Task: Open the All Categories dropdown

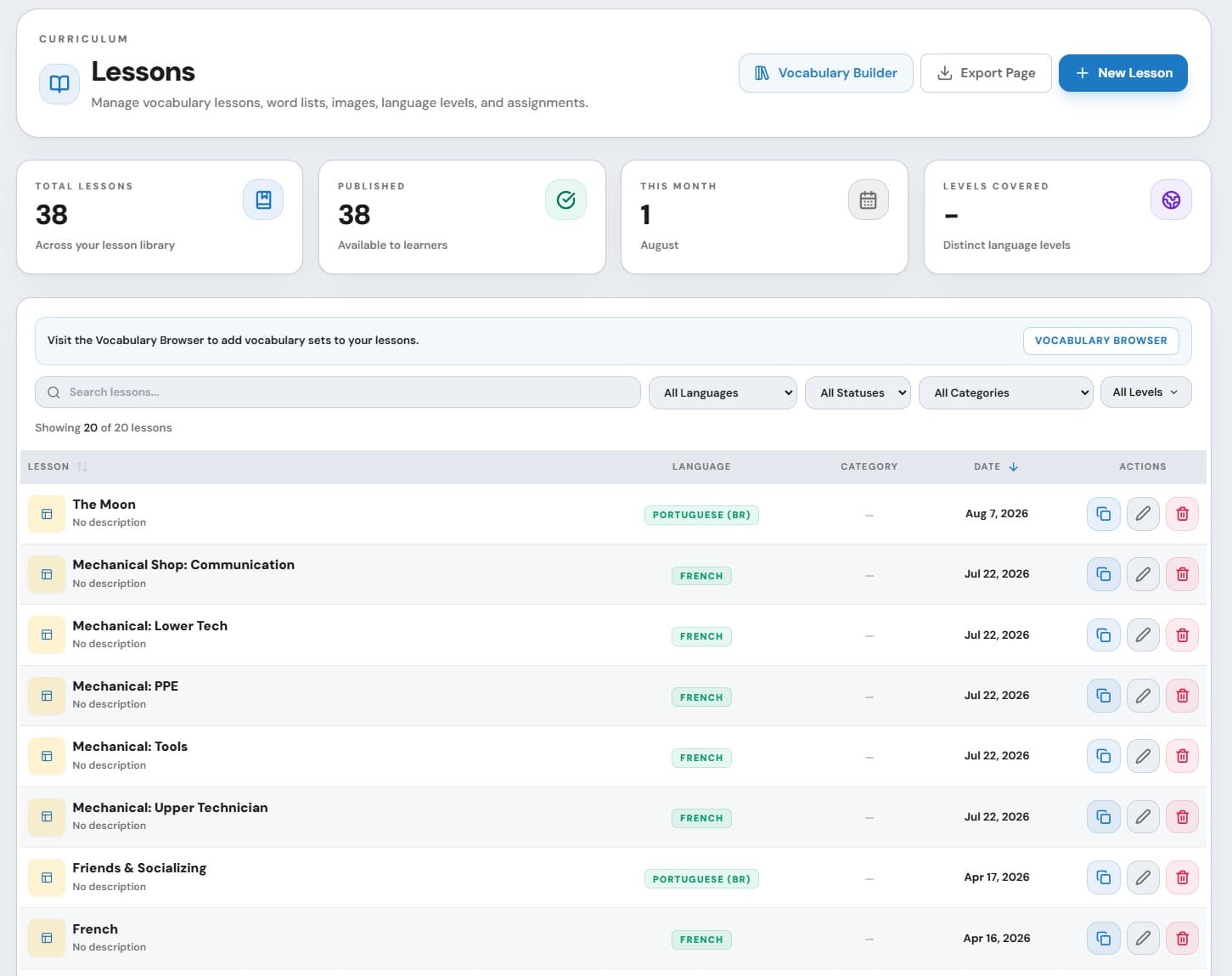Action: (x=1005, y=392)
